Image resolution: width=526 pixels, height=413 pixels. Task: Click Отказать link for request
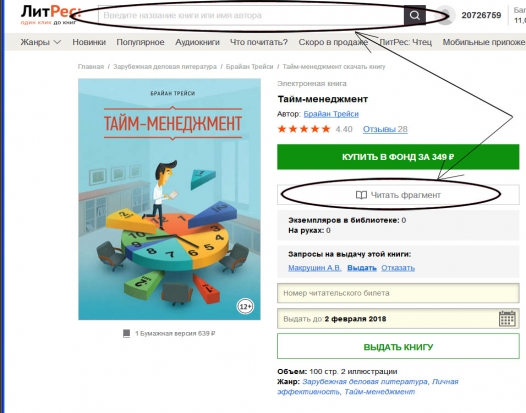pos(398,268)
